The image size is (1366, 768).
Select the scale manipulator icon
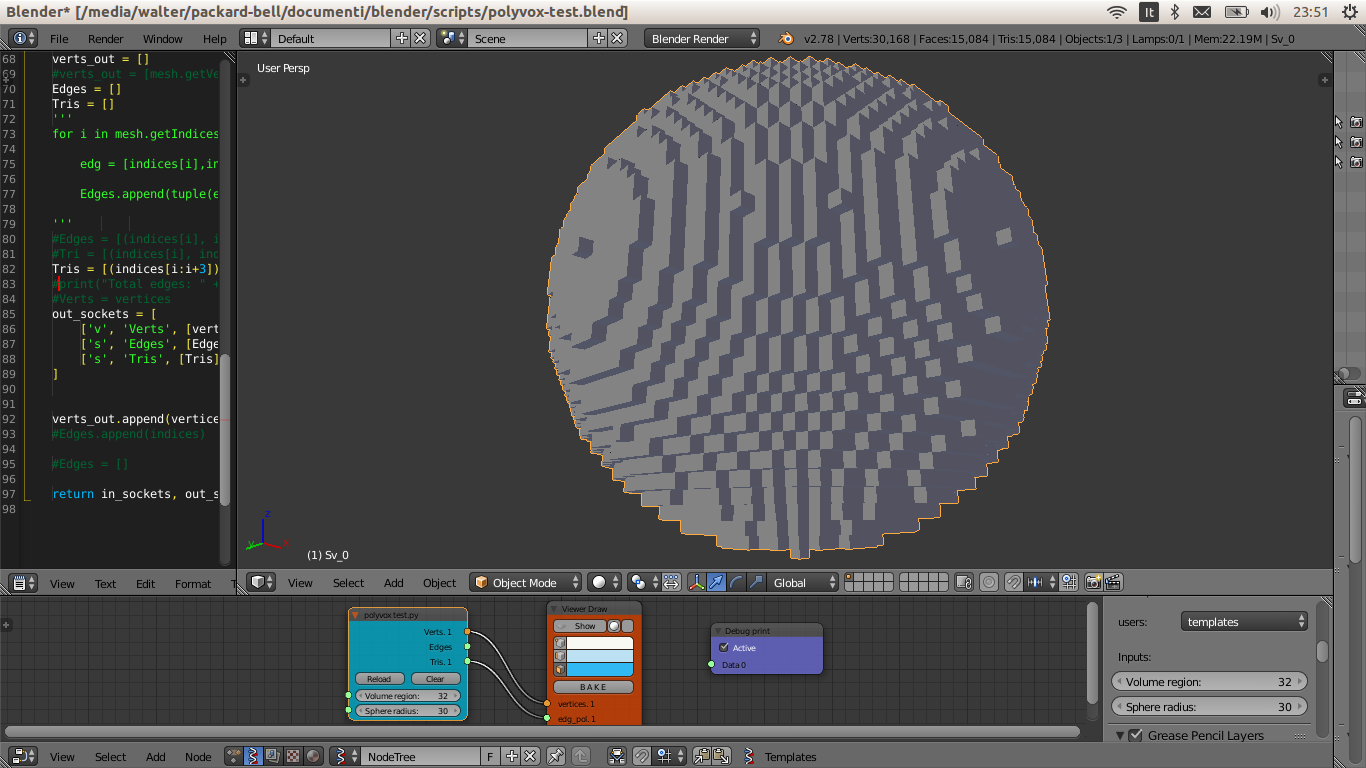tap(756, 582)
